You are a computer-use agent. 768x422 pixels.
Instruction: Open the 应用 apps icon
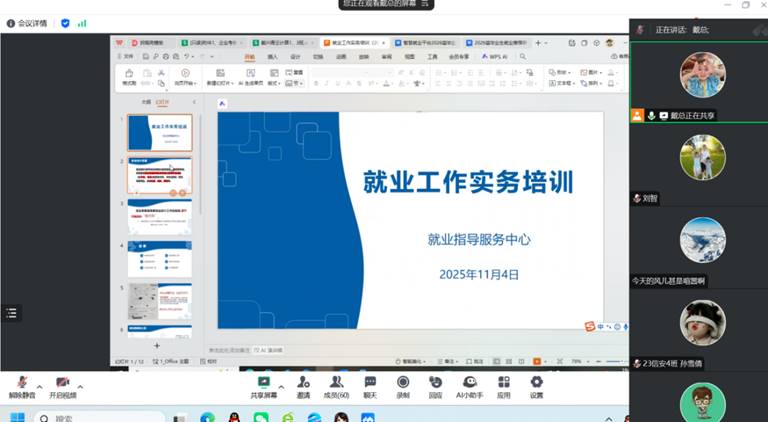click(503, 384)
